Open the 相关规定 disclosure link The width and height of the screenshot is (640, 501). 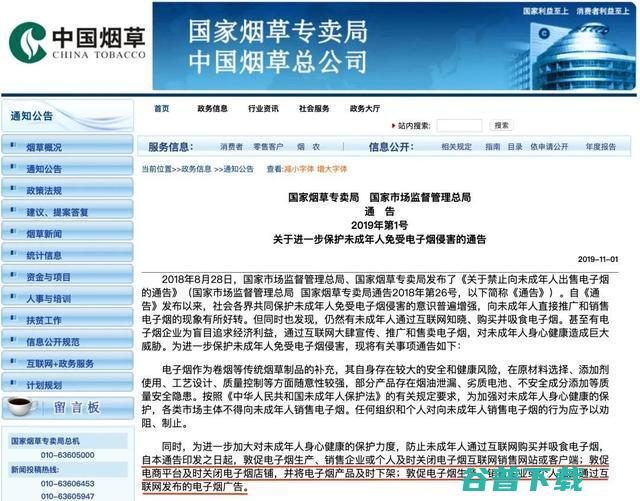click(x=456, y=147)
